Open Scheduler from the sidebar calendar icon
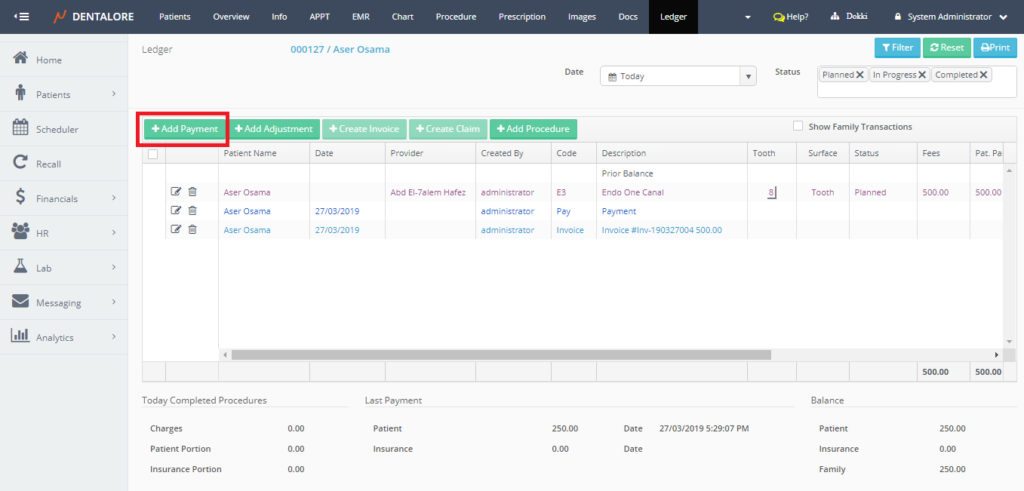 20,129
